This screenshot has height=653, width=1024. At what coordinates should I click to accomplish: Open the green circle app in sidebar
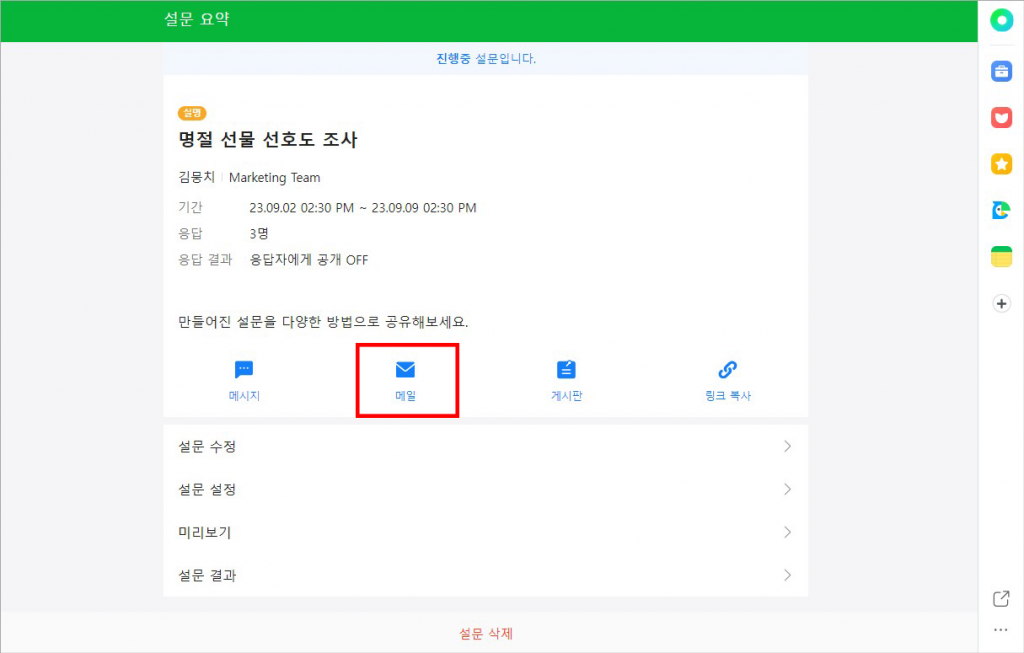point(1001,20)
